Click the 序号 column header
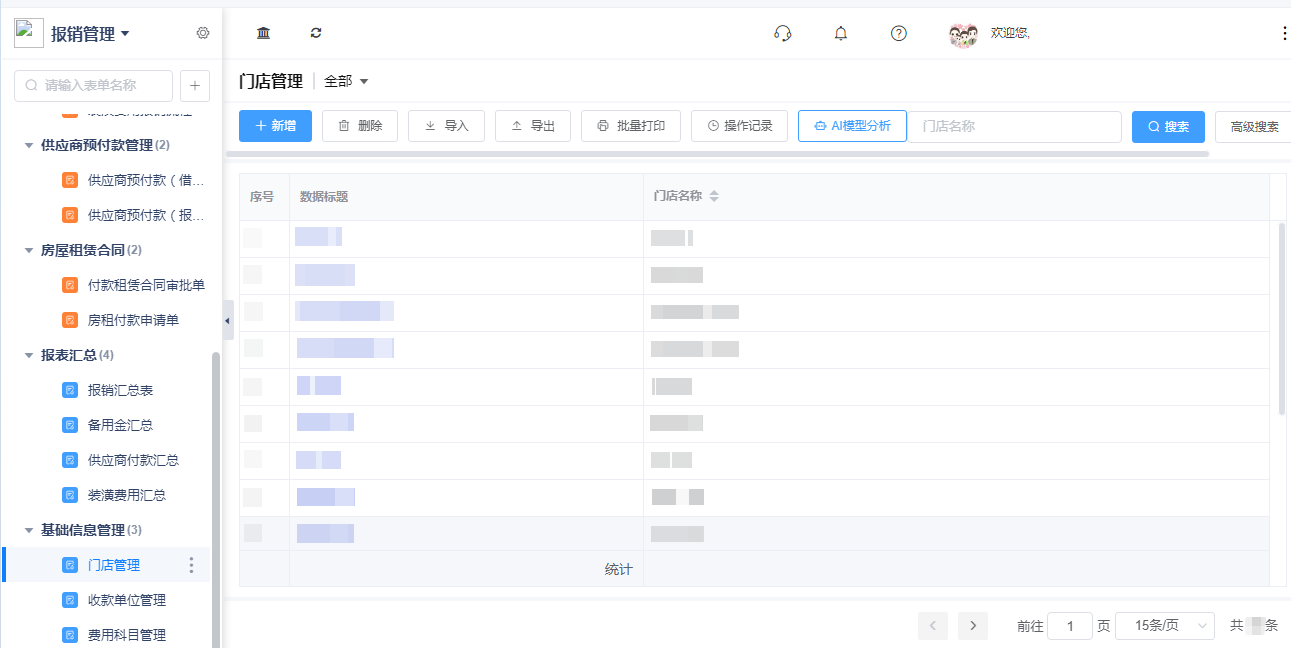 point(262,197)
